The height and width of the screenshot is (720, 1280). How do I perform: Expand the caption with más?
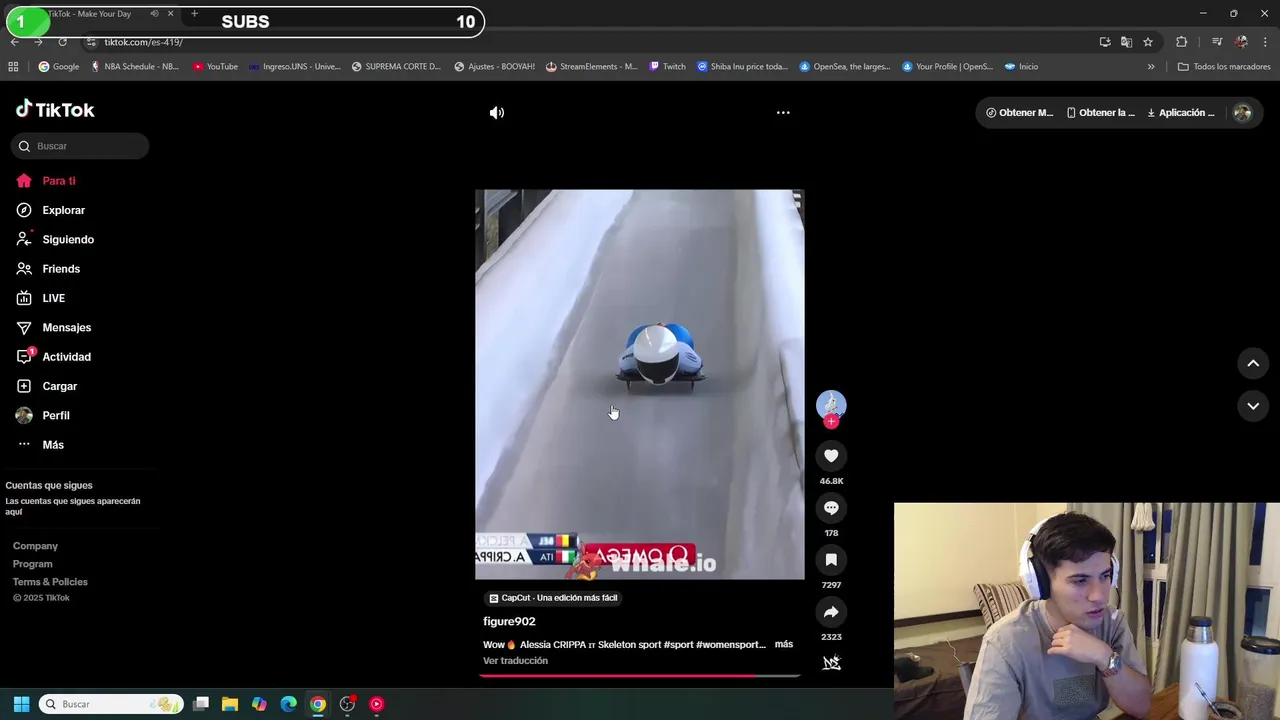[784, 644]
